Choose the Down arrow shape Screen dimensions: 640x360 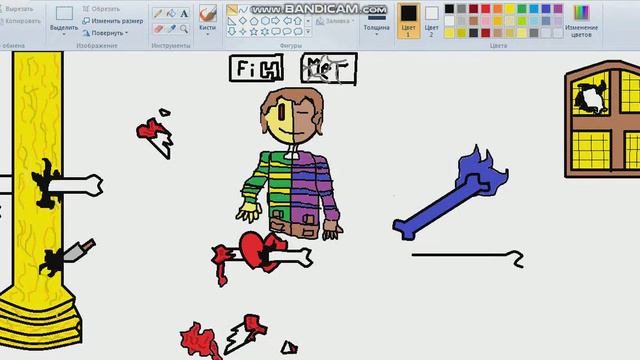tap(232, 31)
